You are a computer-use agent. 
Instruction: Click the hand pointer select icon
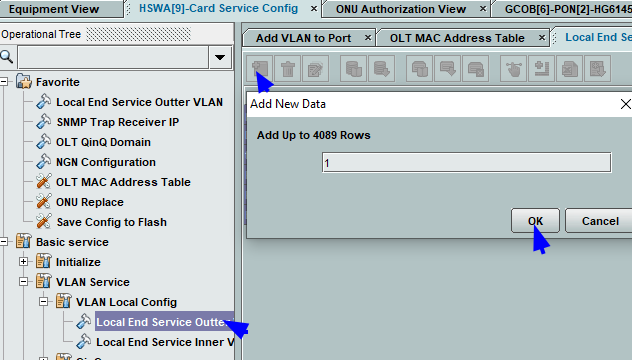(x=514, y=69)
